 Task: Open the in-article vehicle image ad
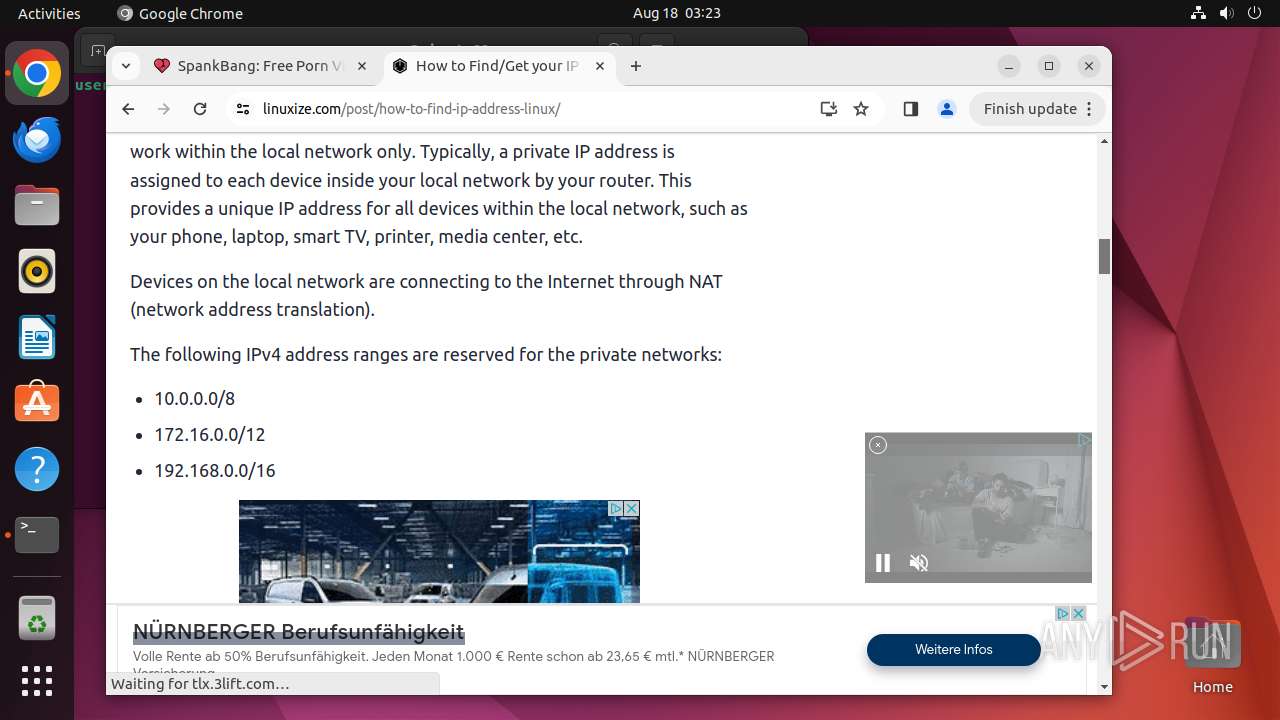coord(439,552)
